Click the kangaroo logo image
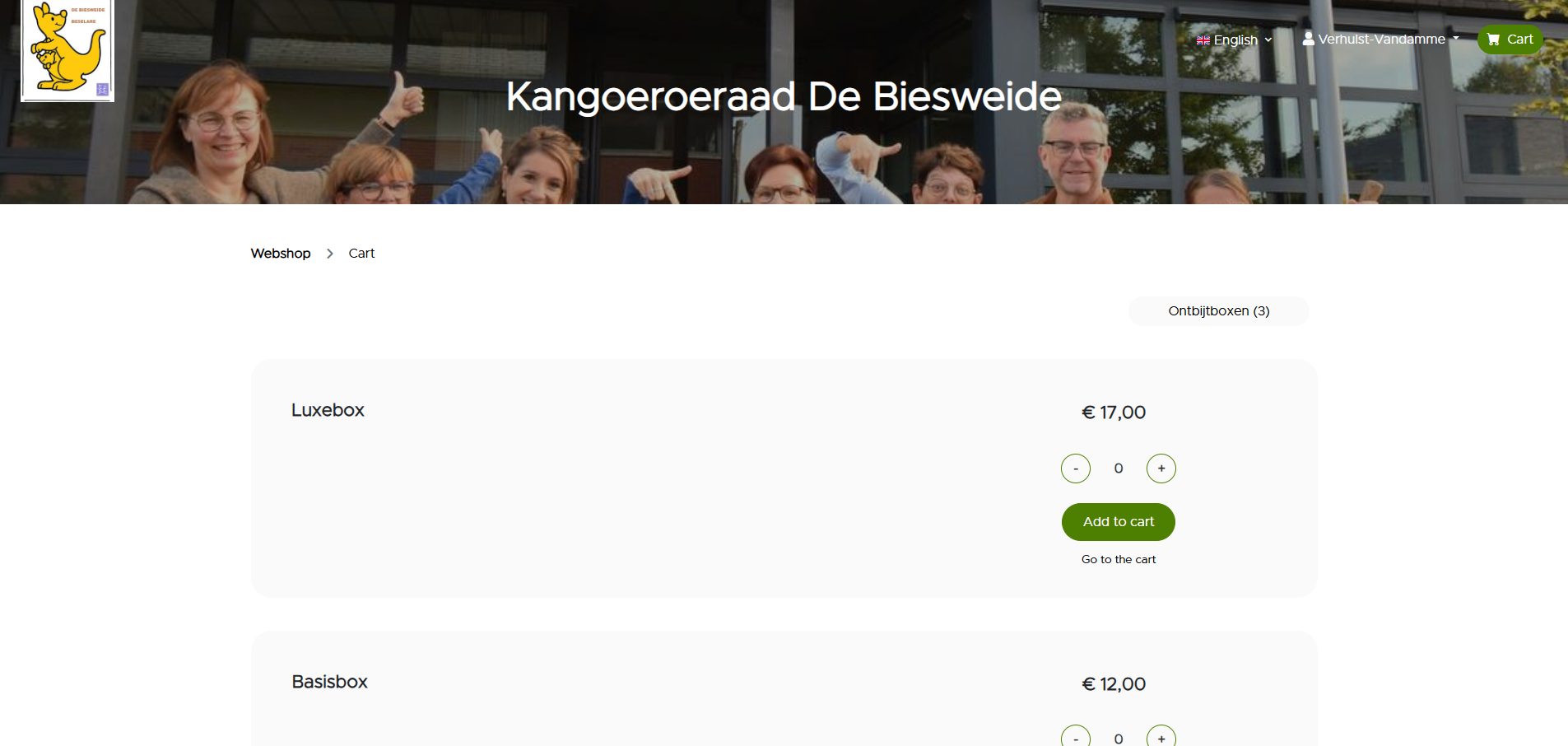The width and height of the screenshot is (1568, 746). (67, 49)
